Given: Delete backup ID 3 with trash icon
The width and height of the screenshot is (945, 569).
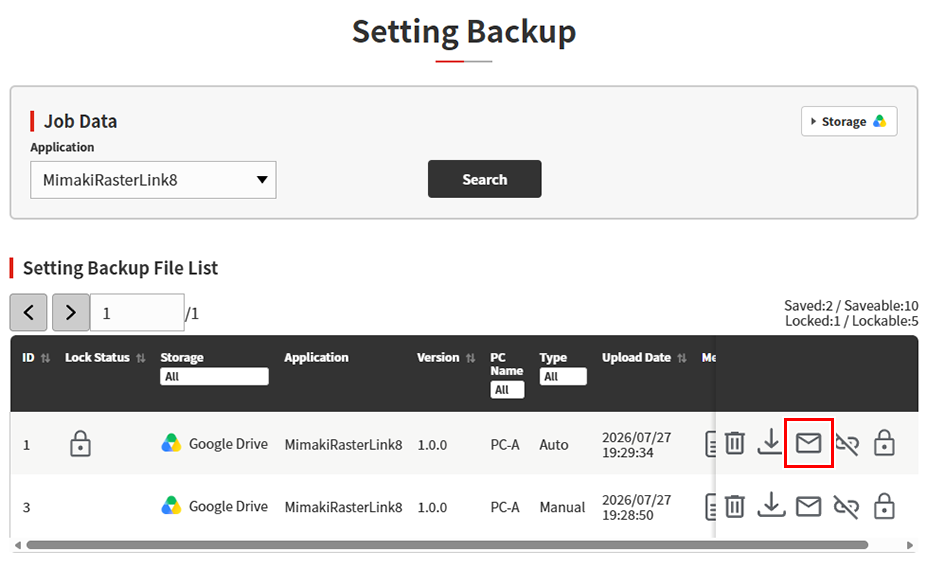Looking at the screenshot, I should point(735,506).
